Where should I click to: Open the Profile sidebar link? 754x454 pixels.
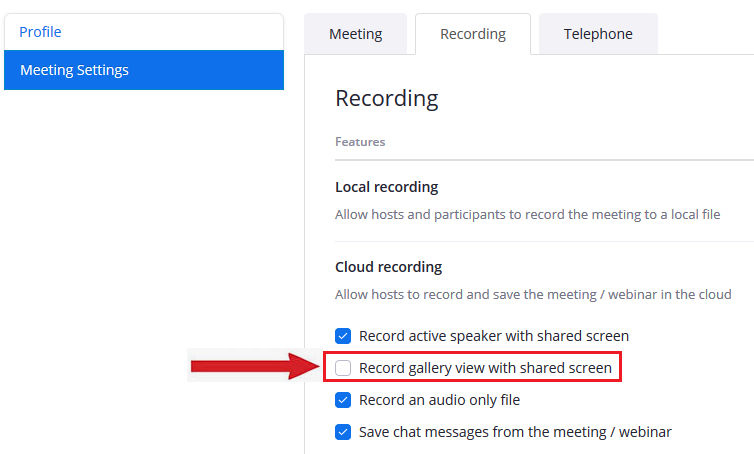pos(40,32)
